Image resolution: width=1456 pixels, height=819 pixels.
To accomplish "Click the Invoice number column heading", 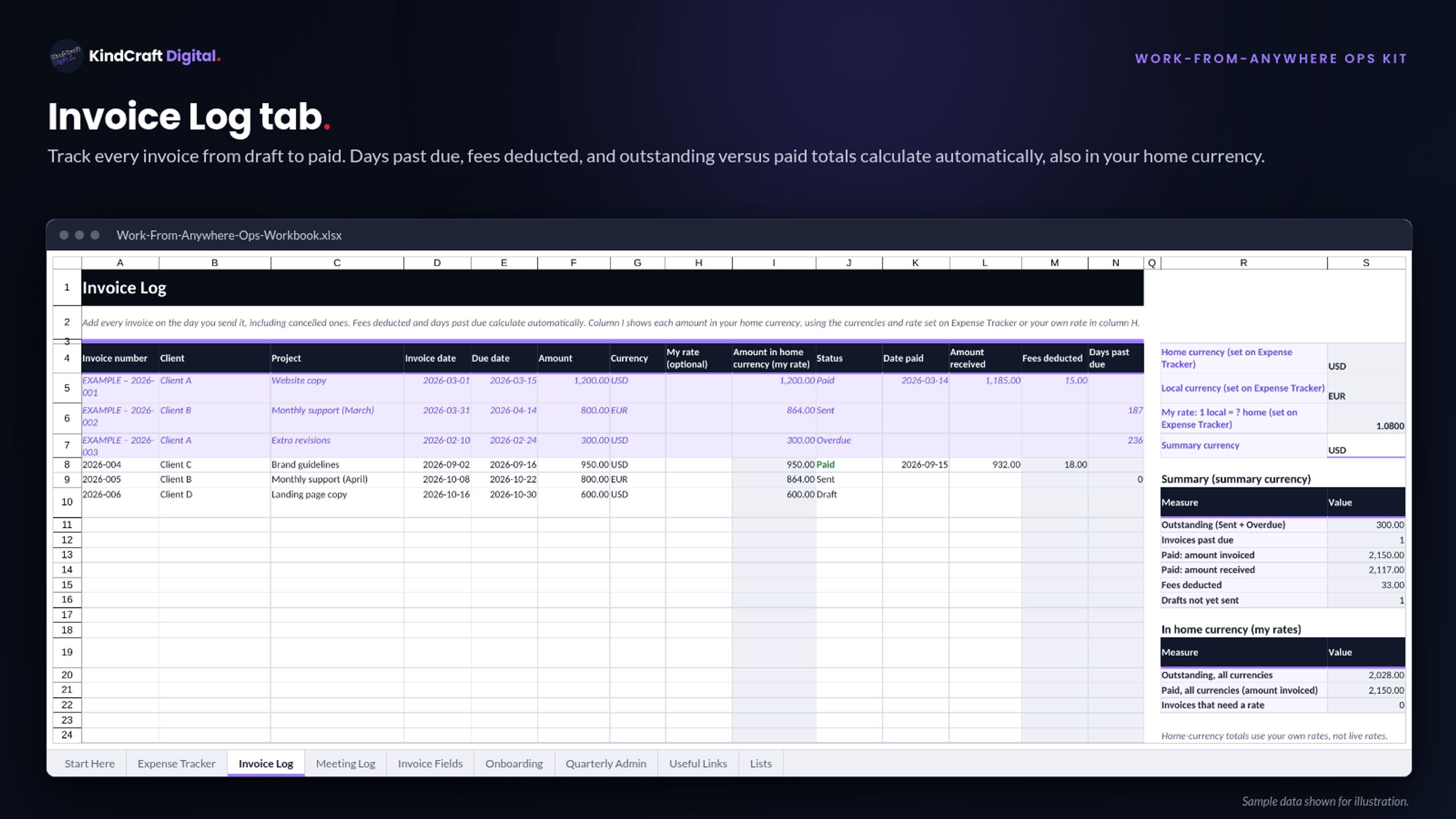I will point(120,358).
